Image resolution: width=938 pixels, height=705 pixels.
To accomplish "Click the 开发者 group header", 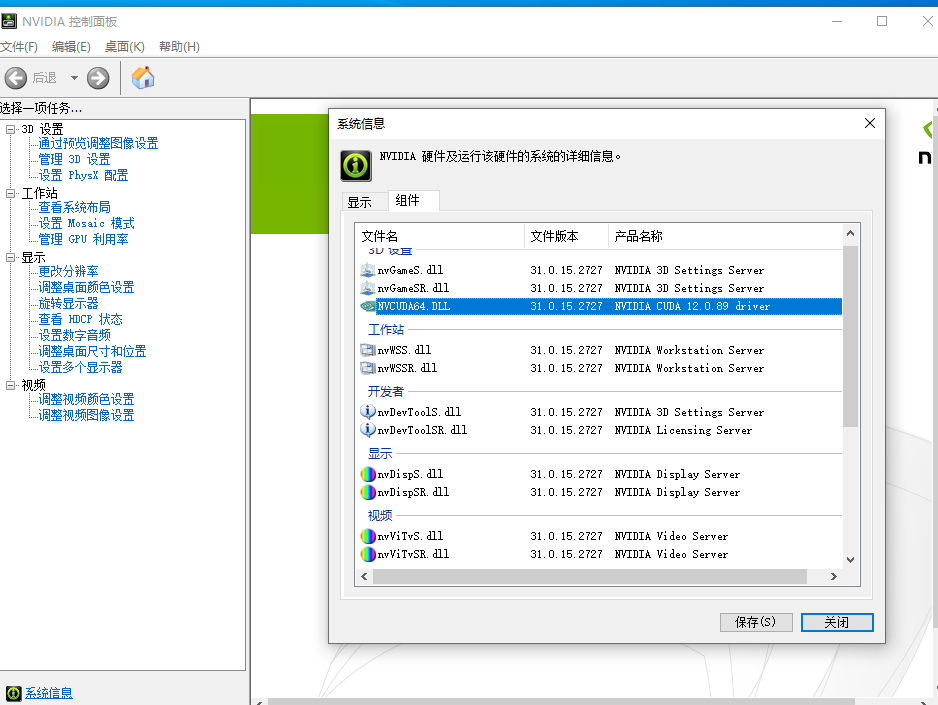I will click(386, 392).
